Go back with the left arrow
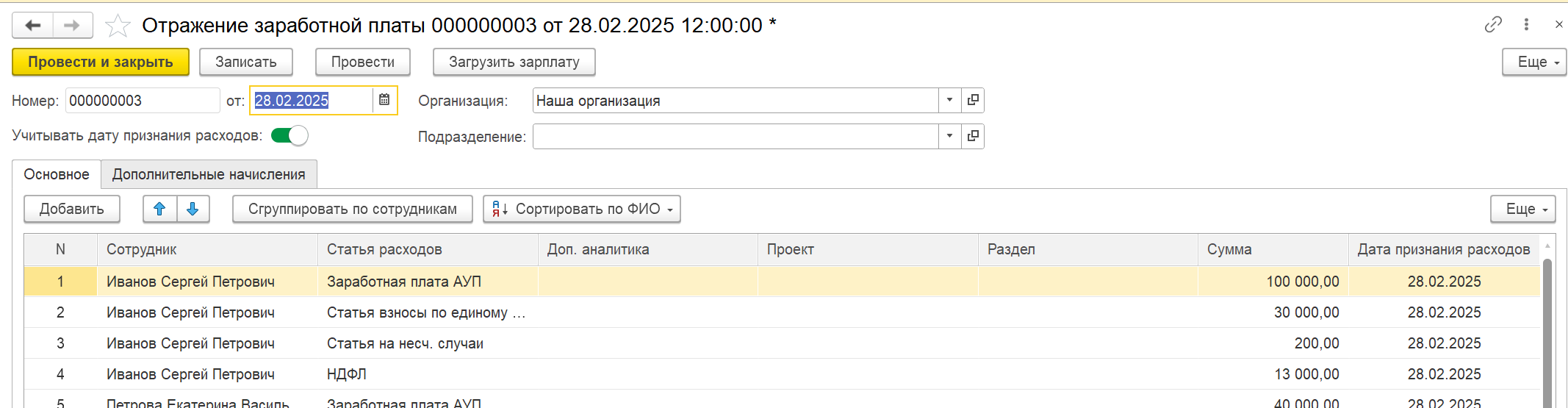This screenshot has width=1568, height=408. tap(33, 26)
